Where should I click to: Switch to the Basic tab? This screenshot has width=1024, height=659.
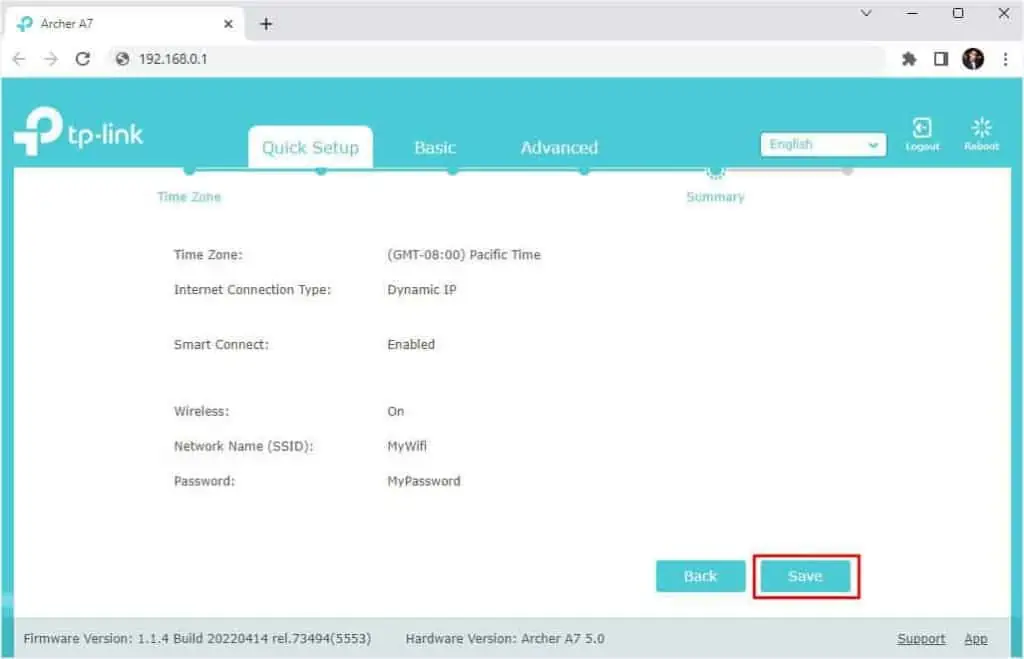tap(435, 147)
